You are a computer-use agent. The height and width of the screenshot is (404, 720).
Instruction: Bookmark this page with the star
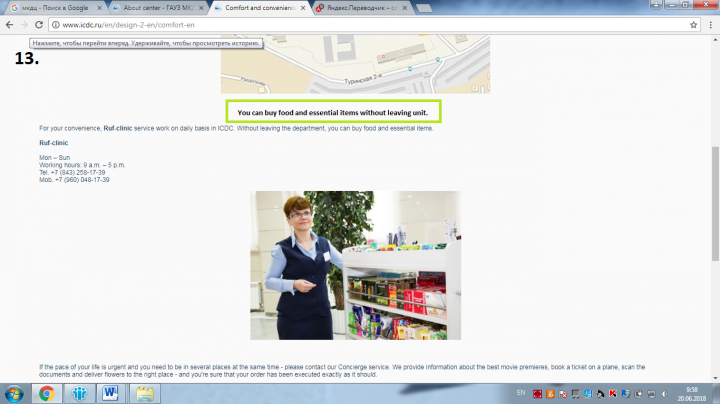tap(693, 25)
